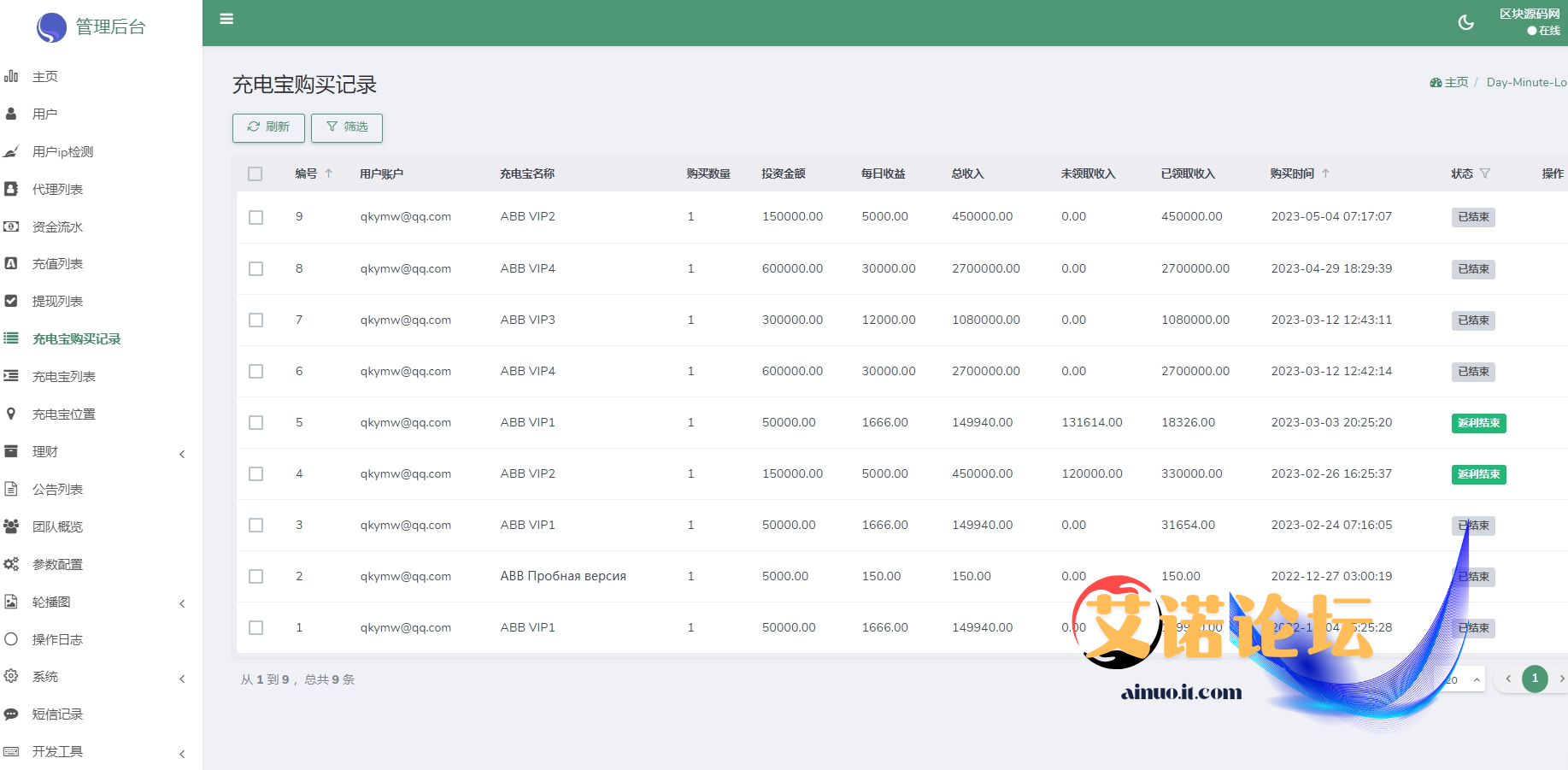1568x770 pixels.
Task: Sort by 编号 column arrow
Action: point(328,173)
